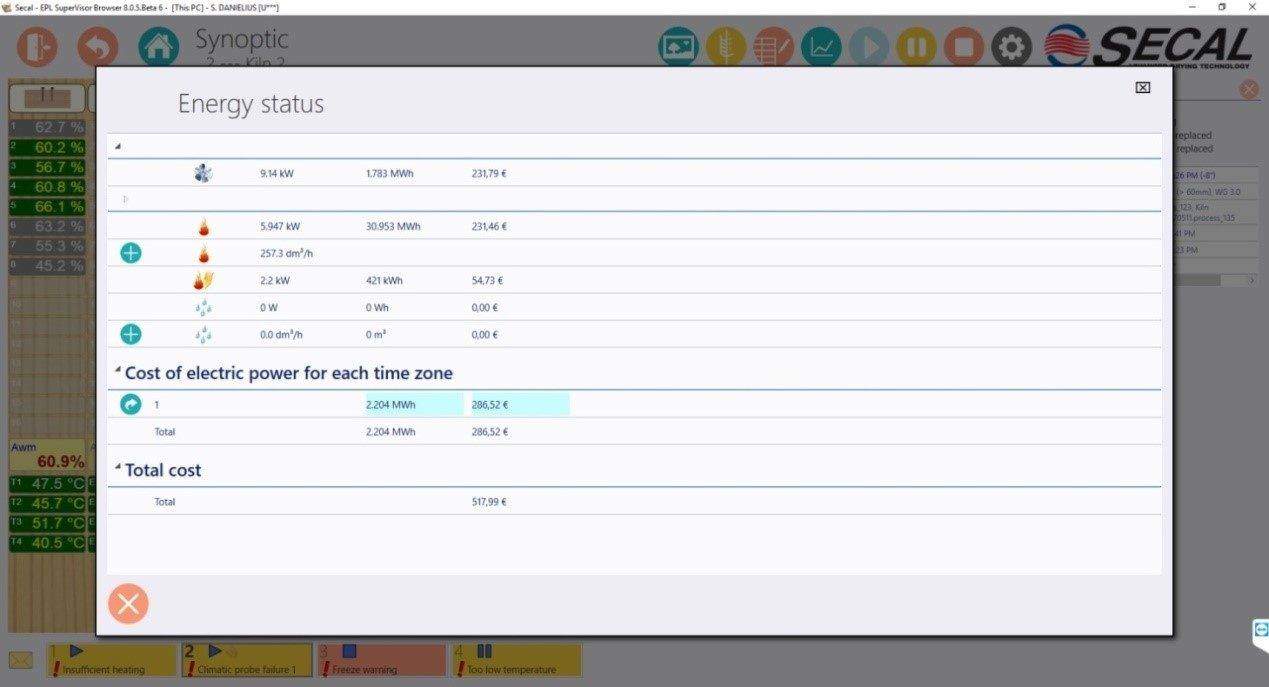
Task: Expand the water row showing 0.0 dm³/h
Action: point(131,334)
